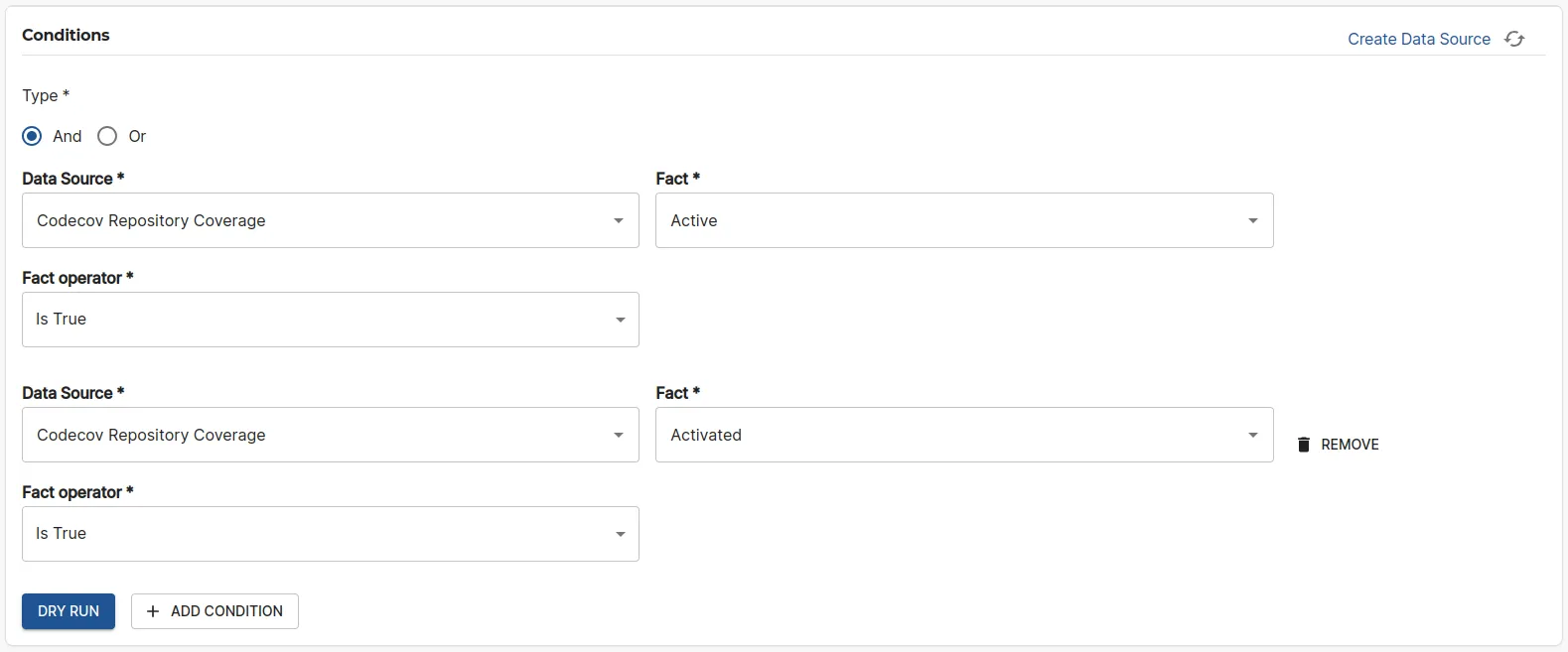Open the first Data Source dropdown

pyautogui.click(x=330, y=220)
